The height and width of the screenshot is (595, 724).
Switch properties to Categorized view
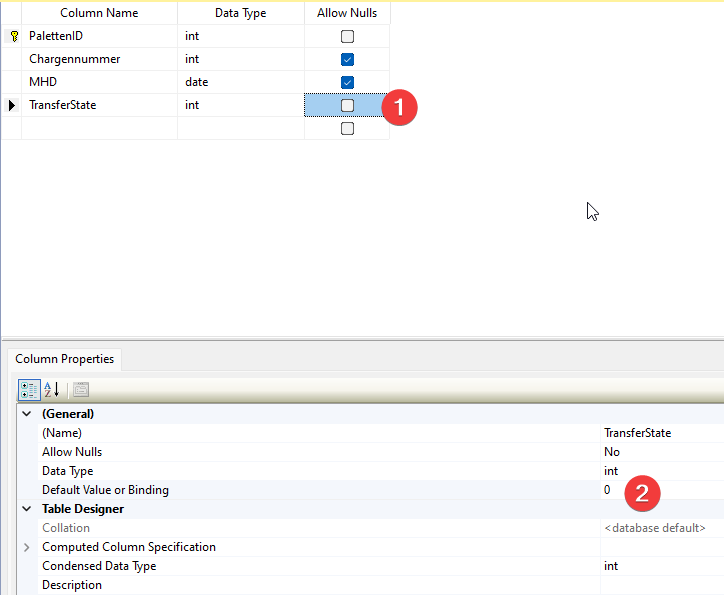pos(29,389)
